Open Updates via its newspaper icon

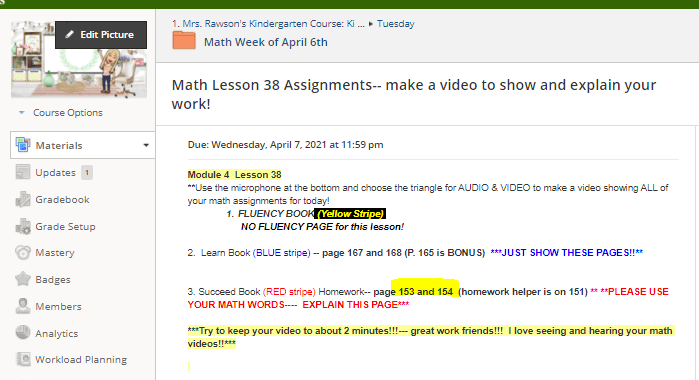pos(23,172)
